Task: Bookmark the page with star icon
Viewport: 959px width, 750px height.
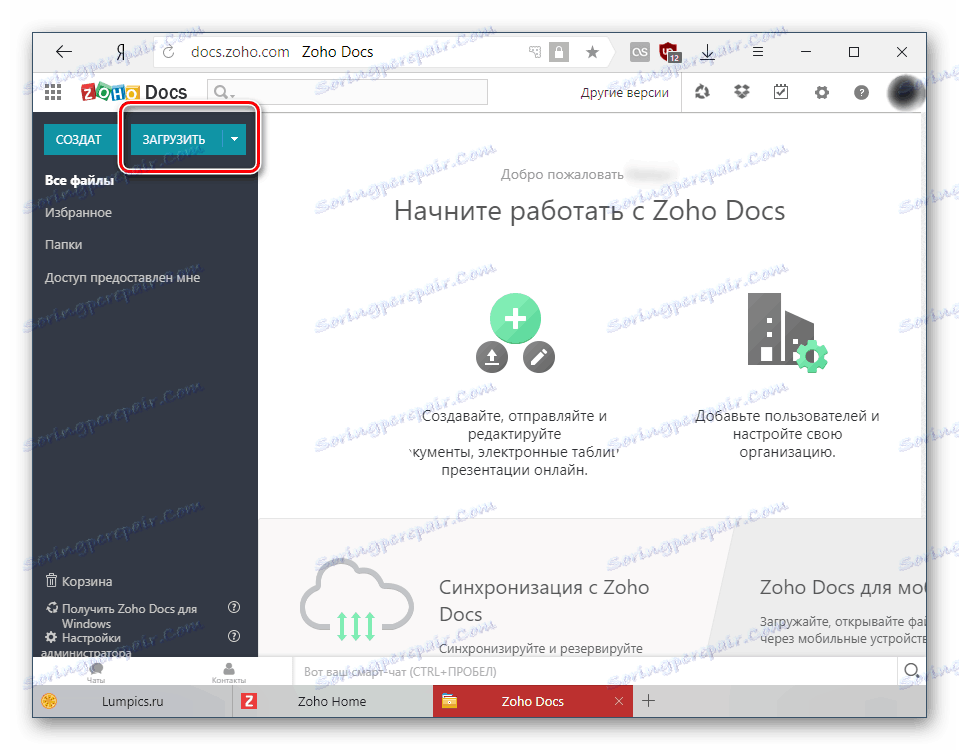Action: (x=592, y=52)
